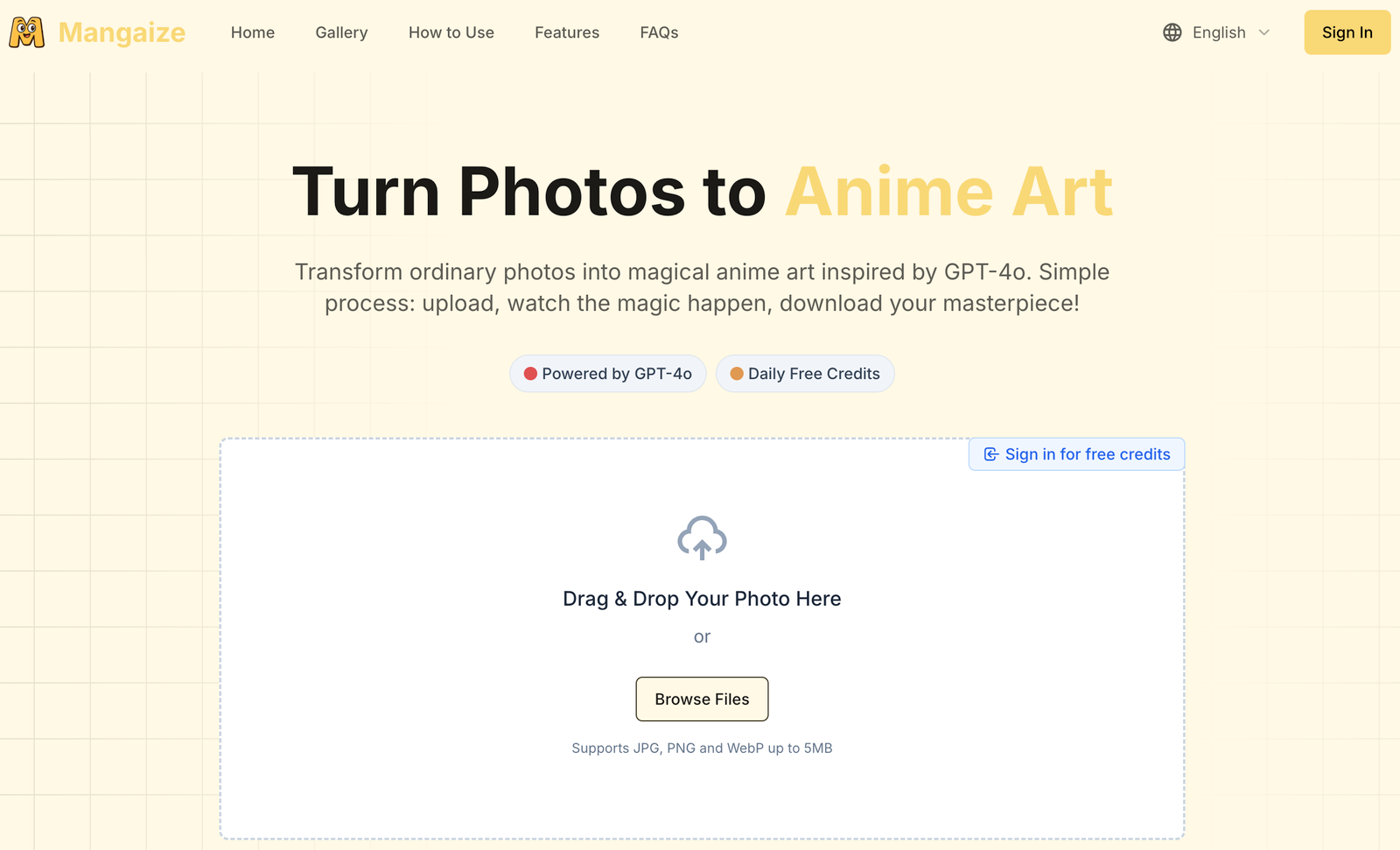The image size is (1400, 850).
Task: Click the red dot on Powered by GPT-4o
Action: (x=530, y=374)
